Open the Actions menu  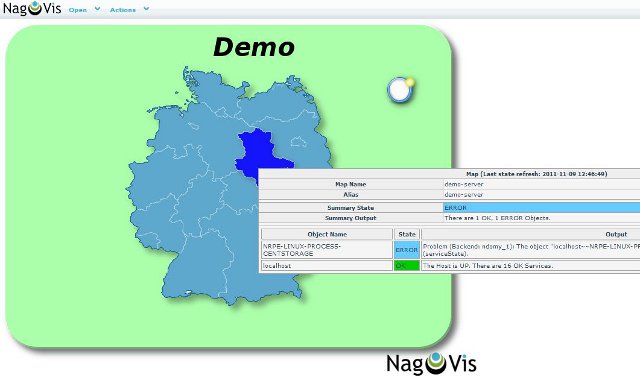coord(122,10)
